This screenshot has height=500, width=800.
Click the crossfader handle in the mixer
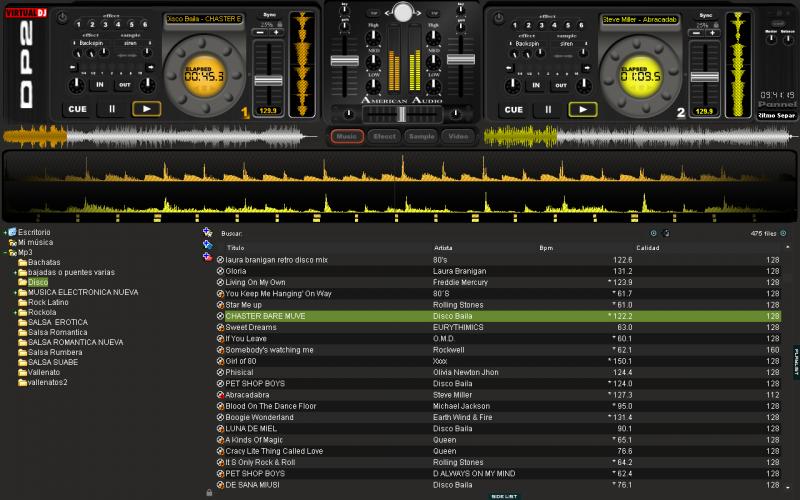[402, 114]
